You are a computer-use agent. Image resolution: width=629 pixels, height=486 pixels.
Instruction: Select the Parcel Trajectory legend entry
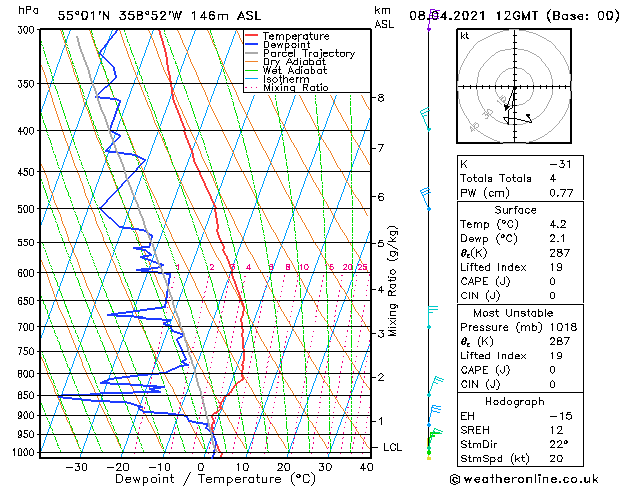coord(300,53)
